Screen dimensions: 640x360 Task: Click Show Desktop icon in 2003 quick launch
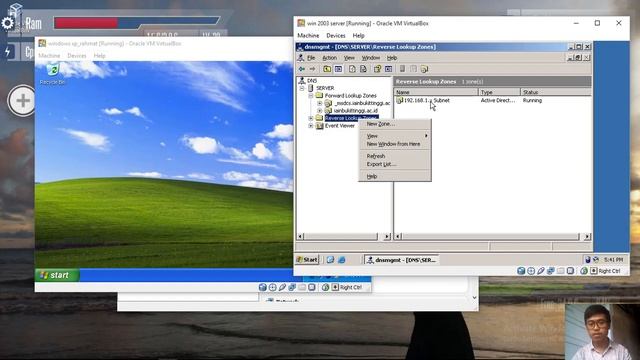pos(330,260)
